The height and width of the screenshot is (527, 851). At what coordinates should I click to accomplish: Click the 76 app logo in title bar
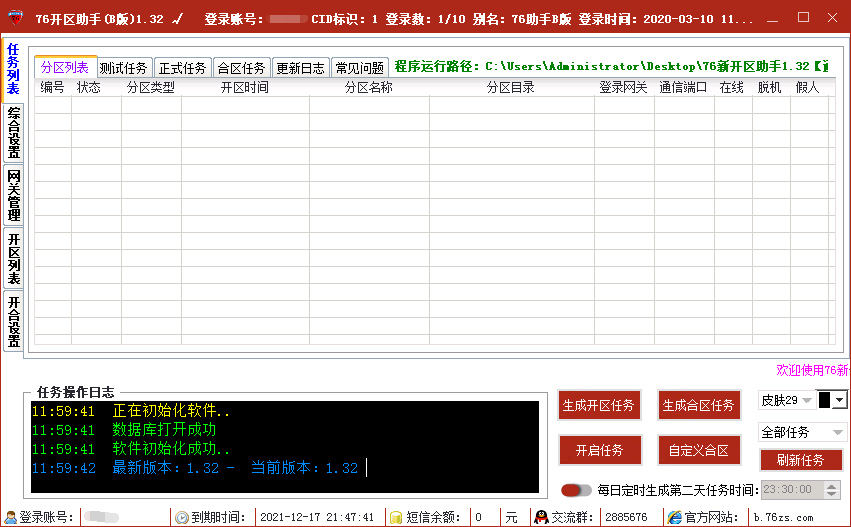tap(14, 18)
